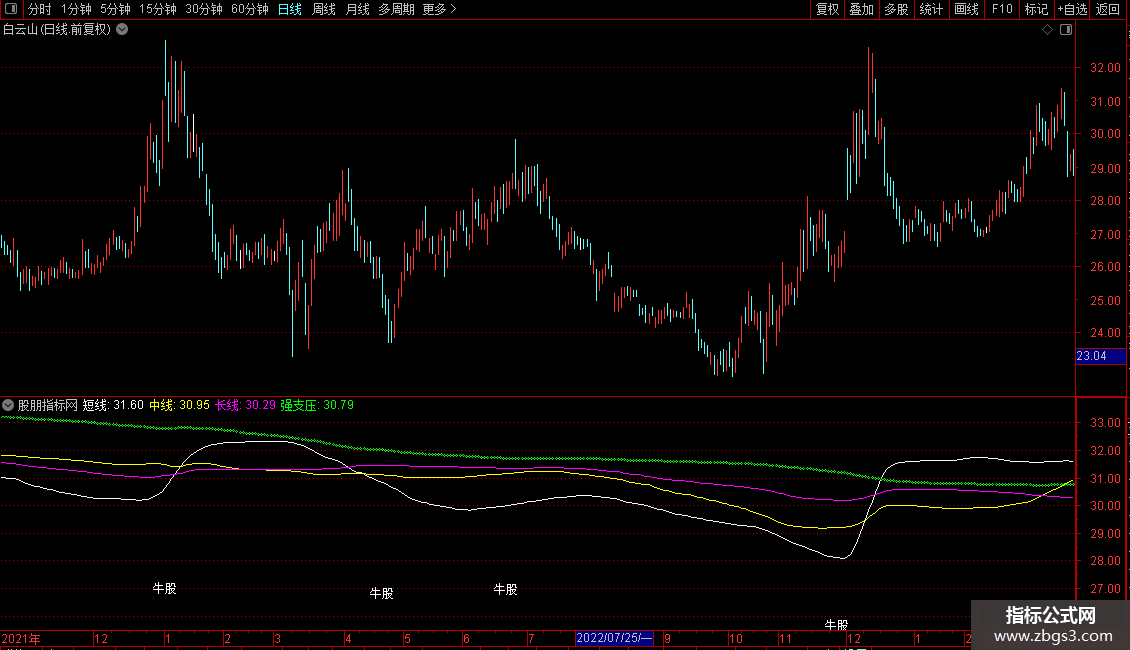Open the 多周期 multi-period view
1130x650 pixels.
[x=396, y=9]
